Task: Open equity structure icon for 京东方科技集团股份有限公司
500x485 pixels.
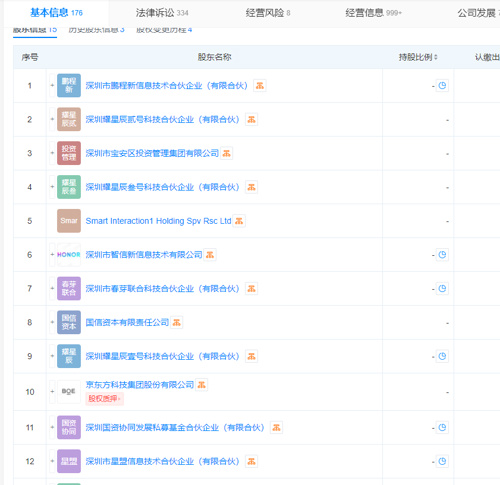Action: [201, 385]
